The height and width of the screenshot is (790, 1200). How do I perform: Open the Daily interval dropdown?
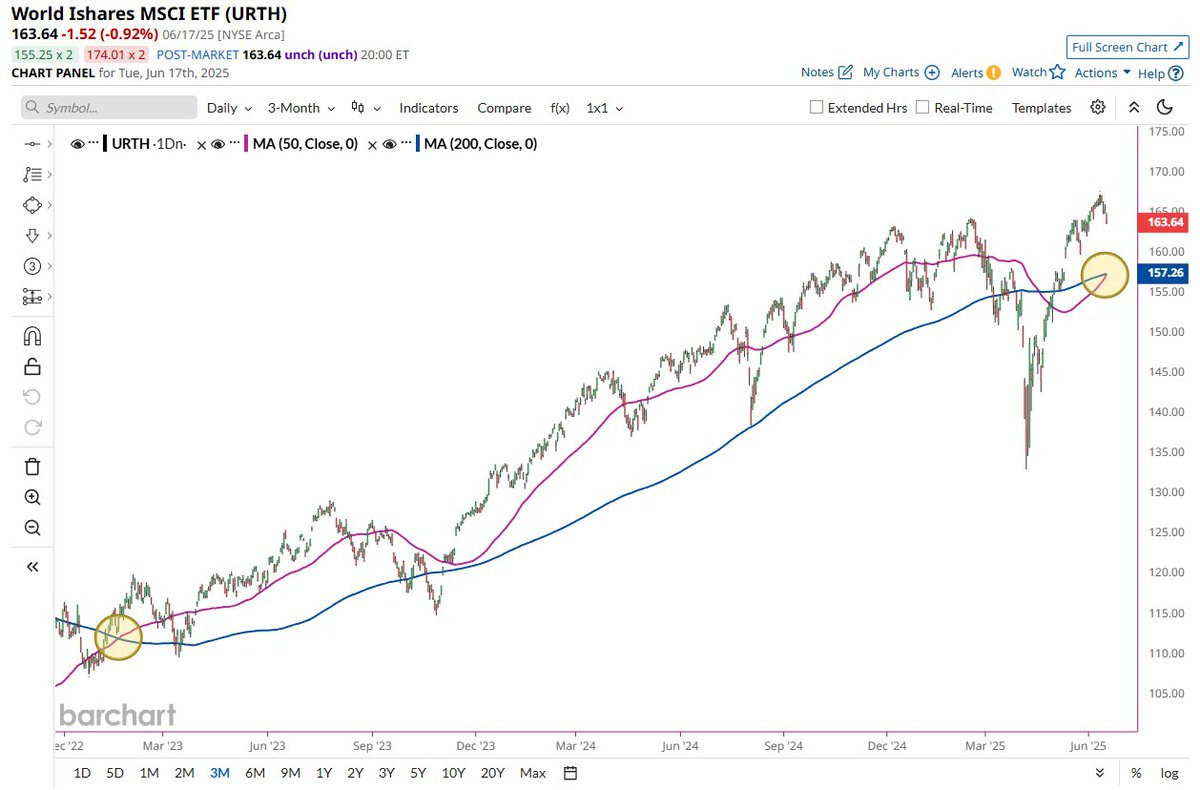229,108
